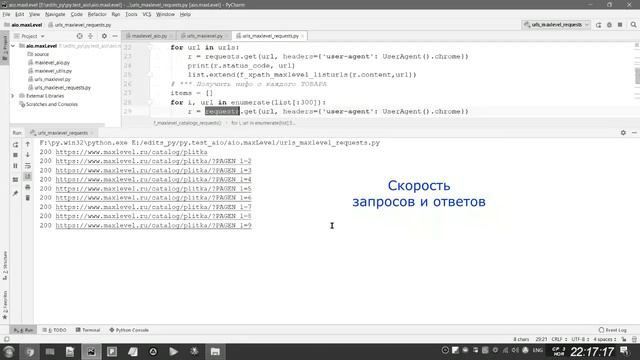Click the UTF-8 encoding in status bar

(580, 339)
